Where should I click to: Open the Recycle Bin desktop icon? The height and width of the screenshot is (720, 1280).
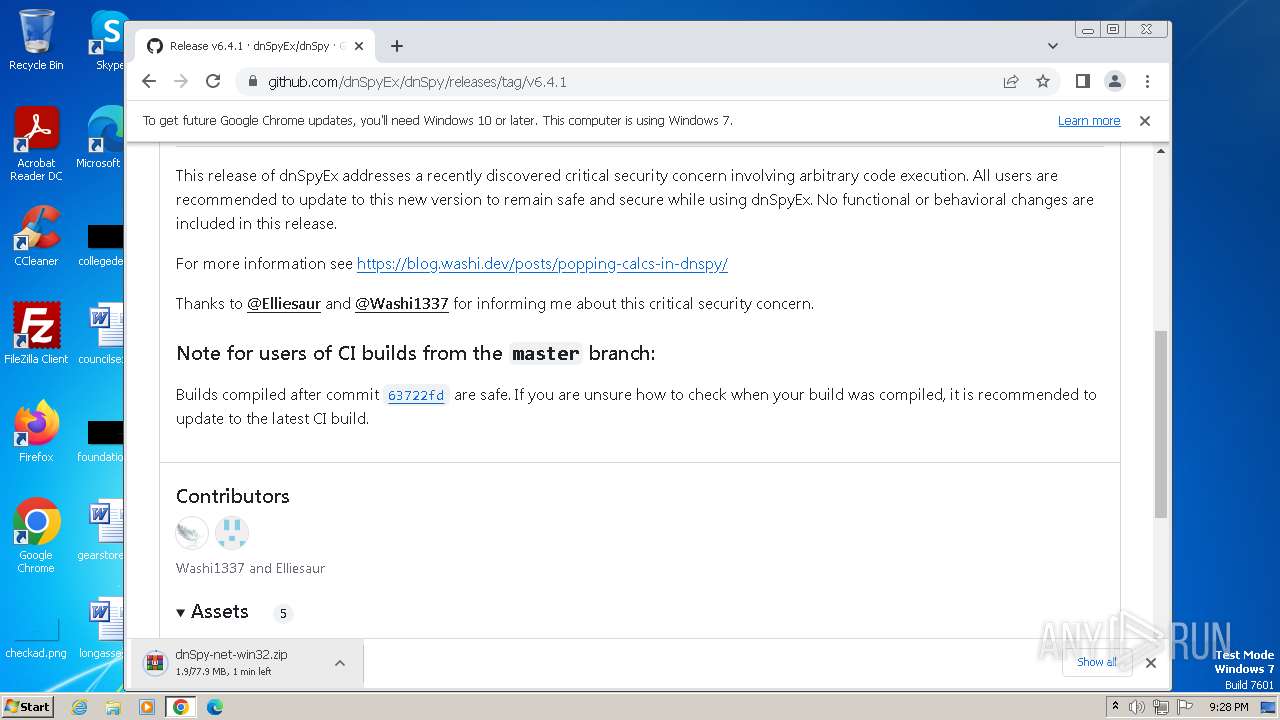36,40
